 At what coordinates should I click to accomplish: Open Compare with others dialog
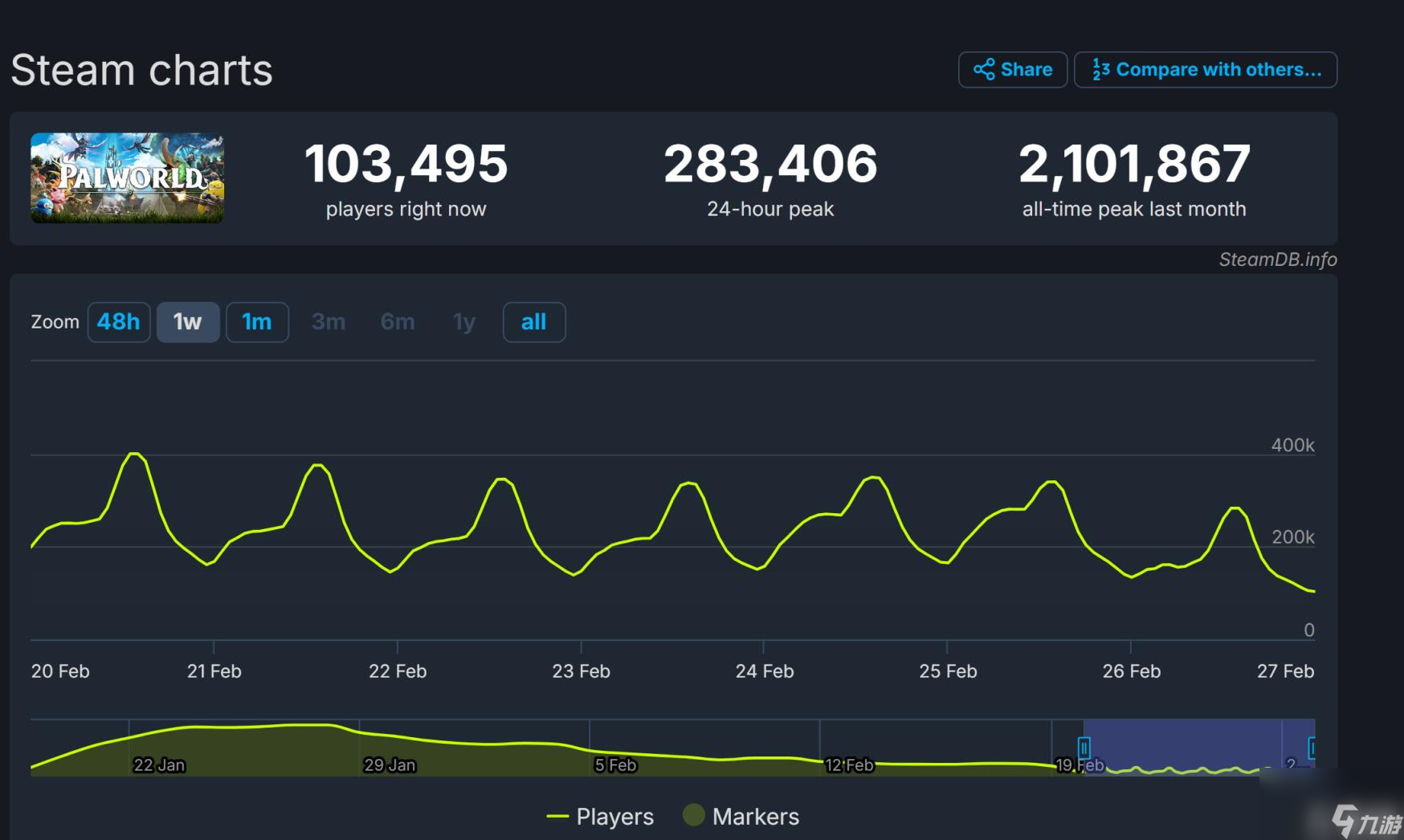click(1205, 70)
